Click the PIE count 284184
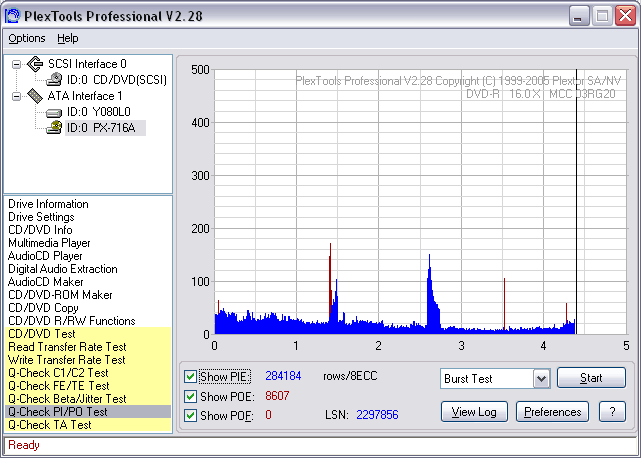The image size is (641, 458). pos(283,376)
